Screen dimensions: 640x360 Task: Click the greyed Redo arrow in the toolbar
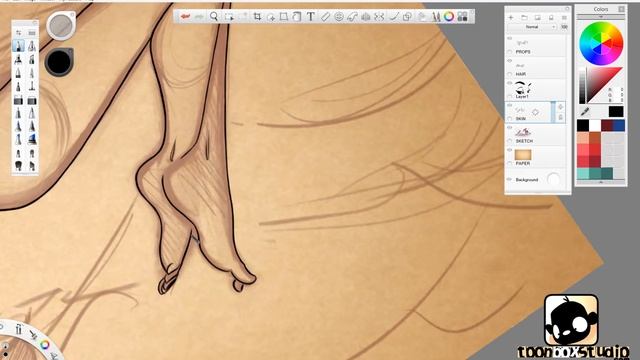tap(199, 16)
